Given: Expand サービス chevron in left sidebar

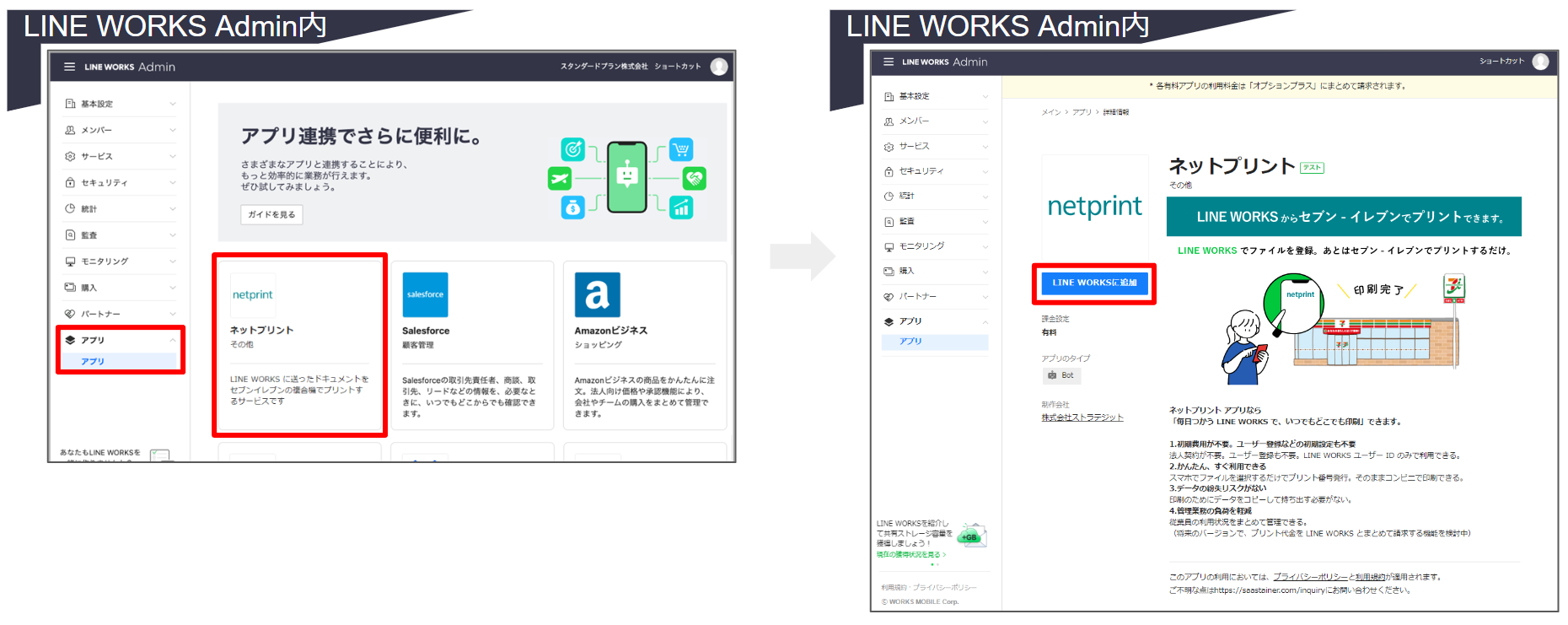Looking at the screenshot, I should tap(173, 156).
